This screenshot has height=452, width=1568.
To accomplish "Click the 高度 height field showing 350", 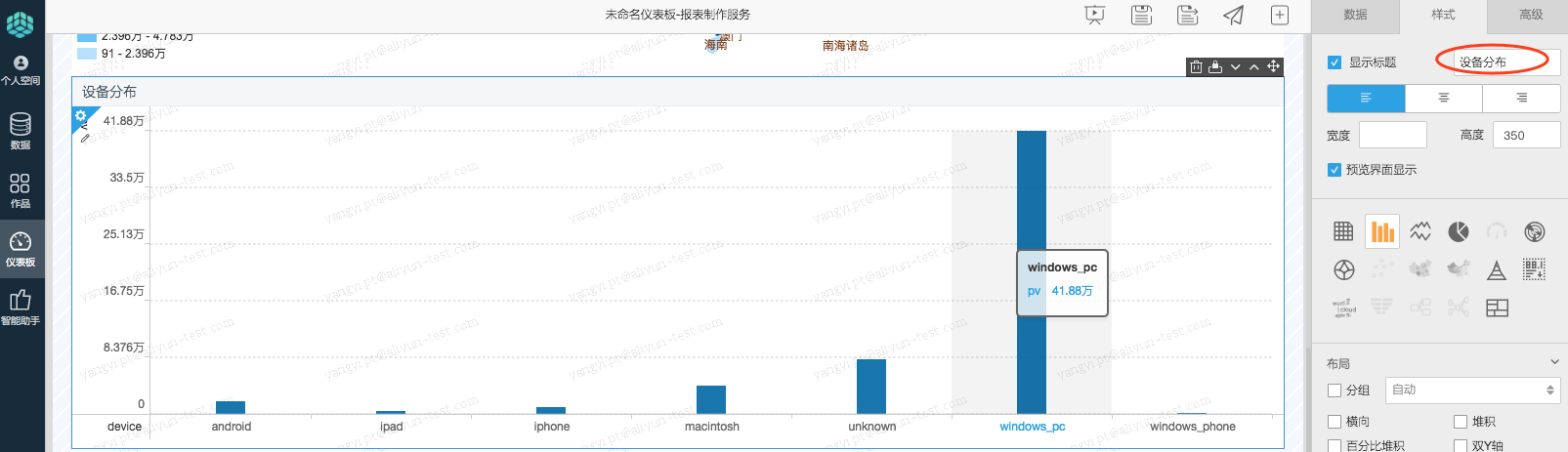I will pyautogui.click(x=1526, y=135).
